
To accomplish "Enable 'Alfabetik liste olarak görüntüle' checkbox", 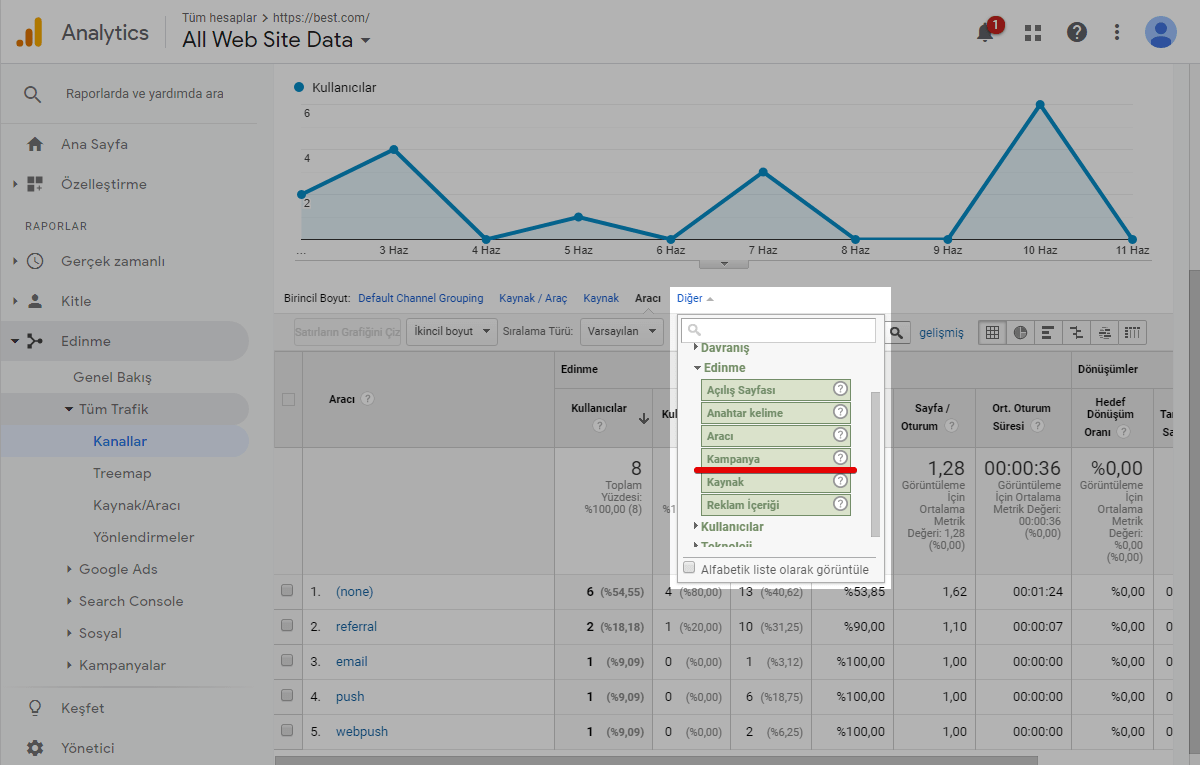I will [x=689, y=568].
